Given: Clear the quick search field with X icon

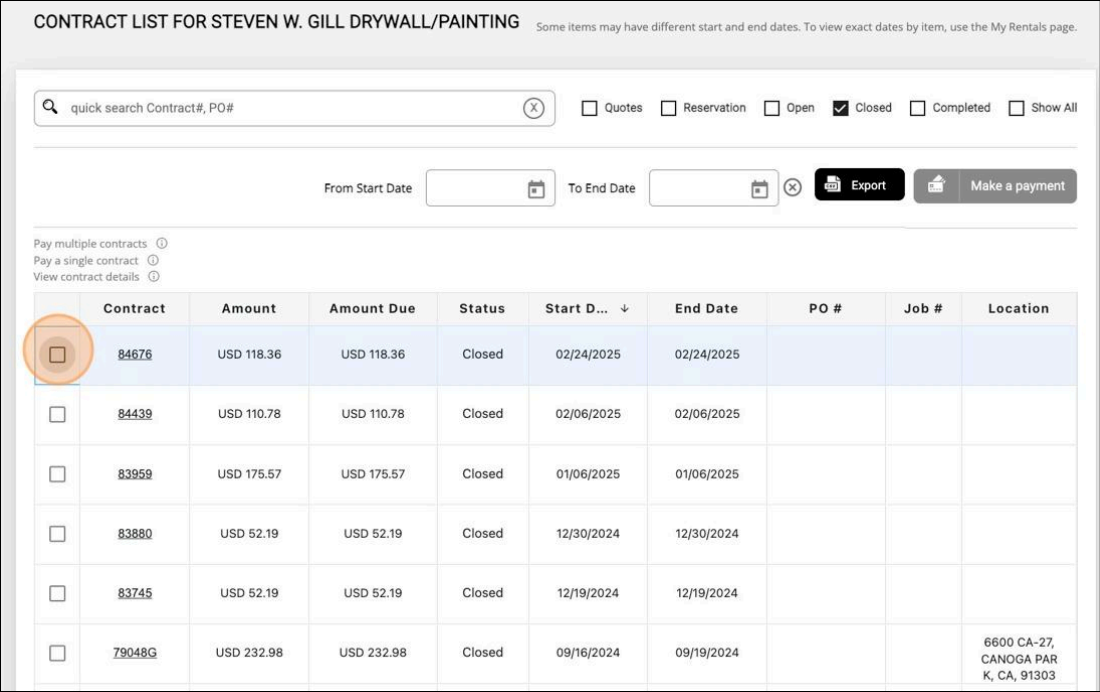Looking at the screenshot, I should tap(534, 108).
